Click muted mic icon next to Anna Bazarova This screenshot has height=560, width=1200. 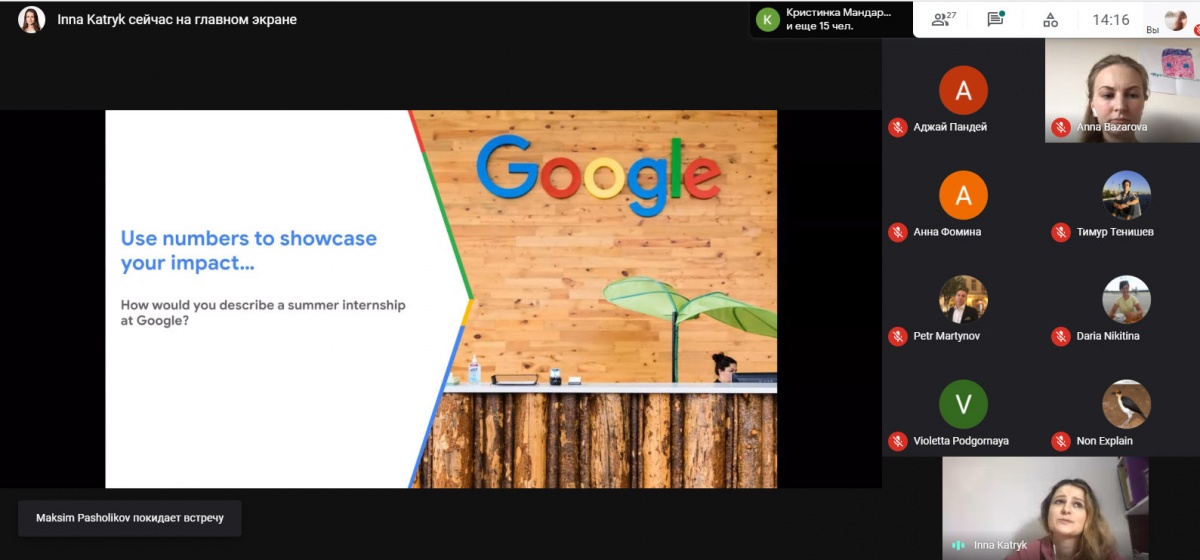1061,127
